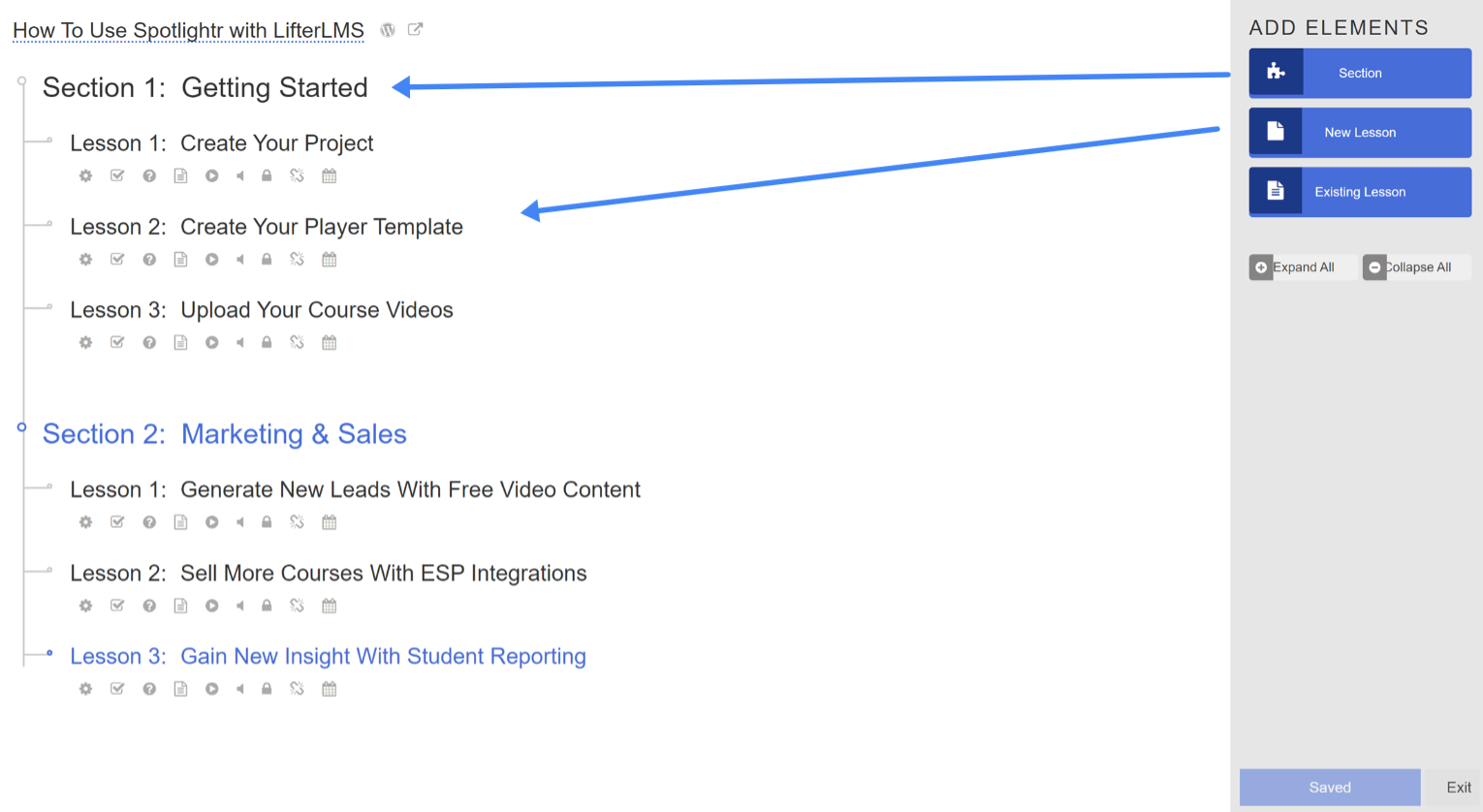This screenshot has width=1483, height=812.
Task: Click question mark icon under Gain New Insight lesson
Action: pos(149,689)
